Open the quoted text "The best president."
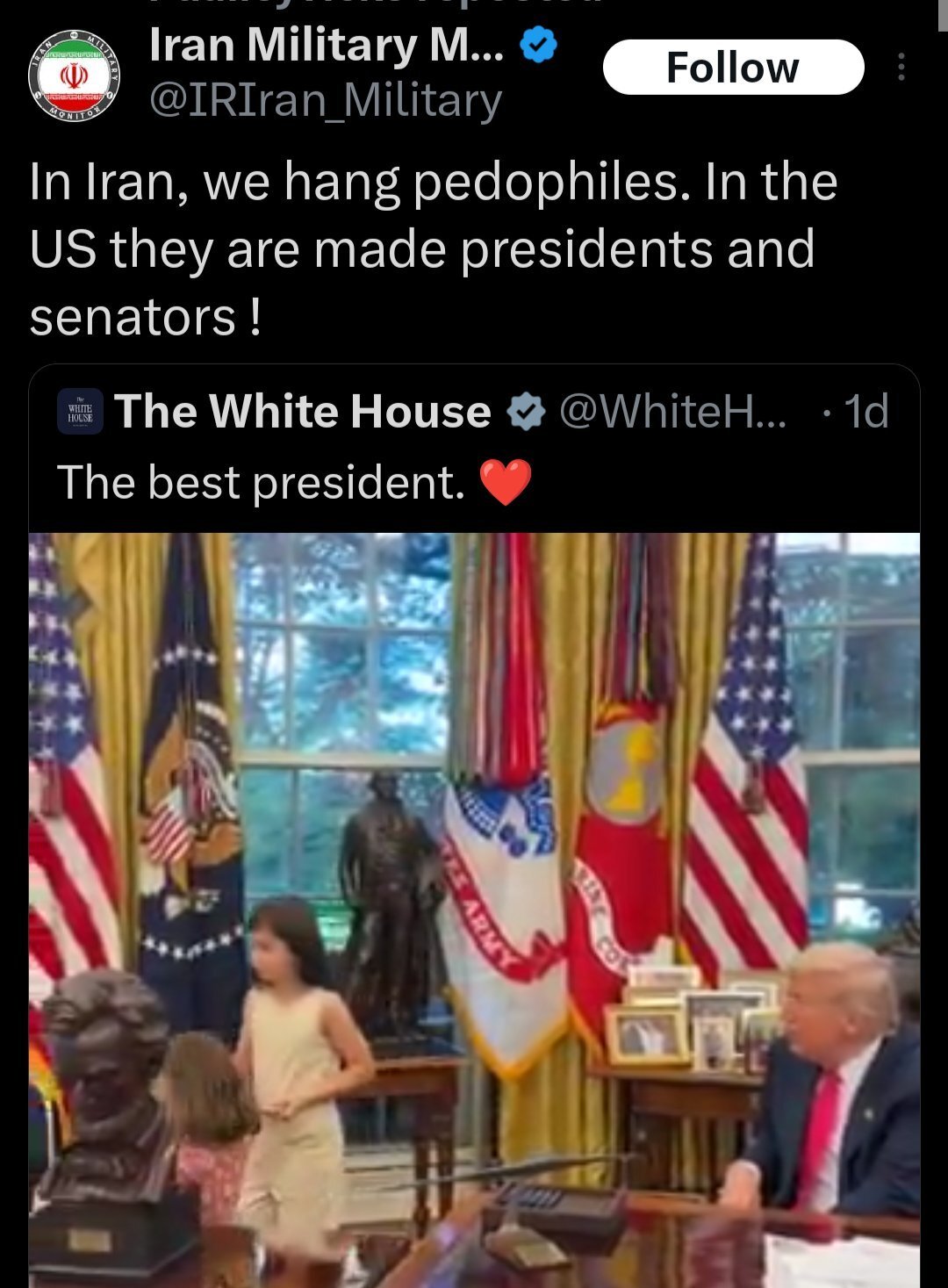 coord(261,483)
